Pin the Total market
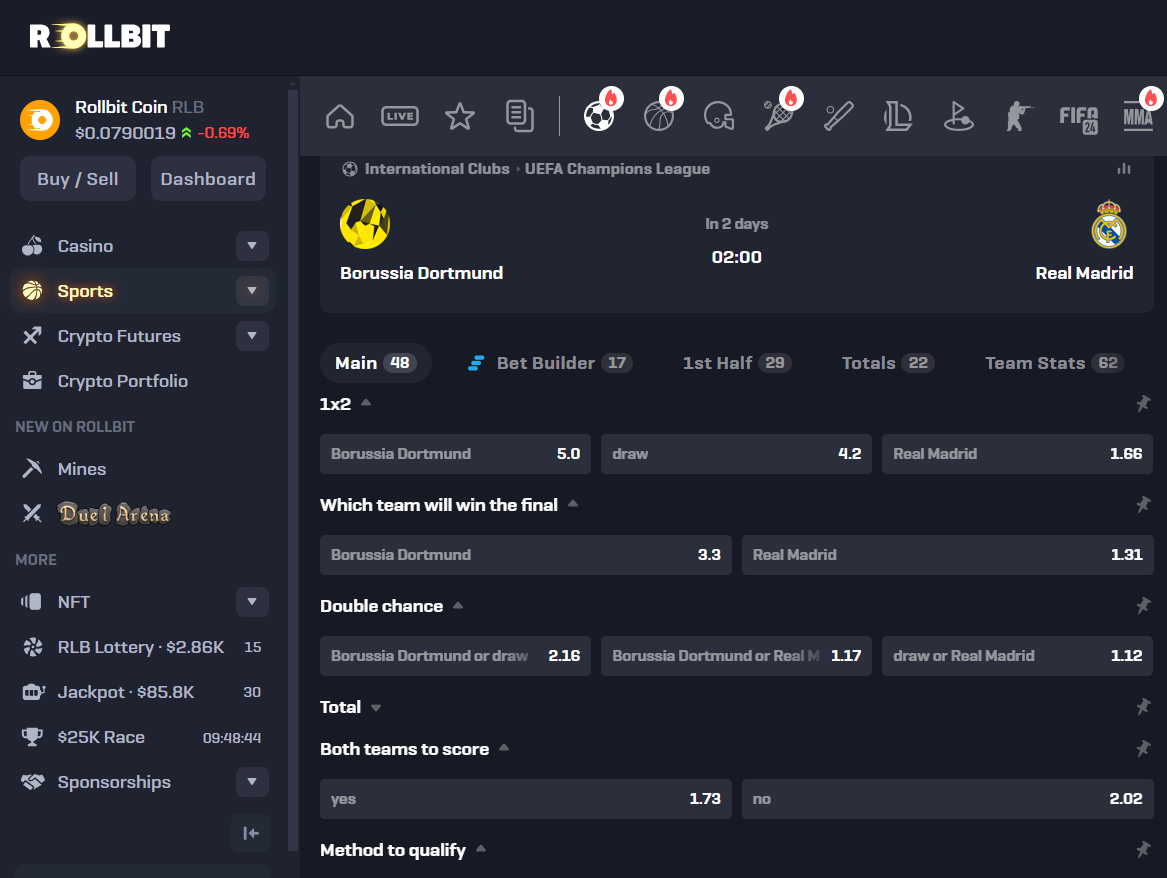 tap(1143, 707)
